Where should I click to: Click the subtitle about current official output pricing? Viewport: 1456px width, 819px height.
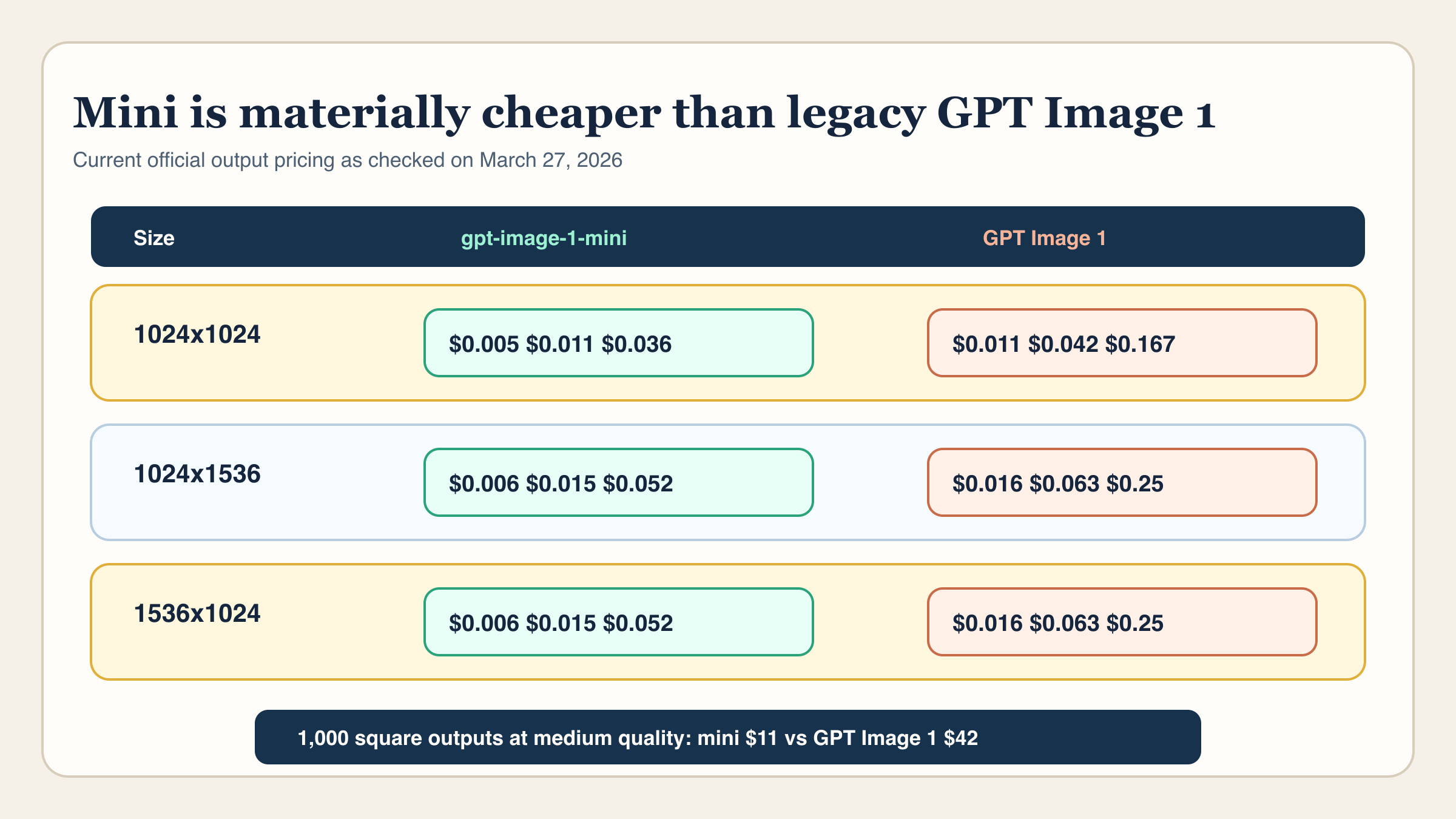(347, 160)
